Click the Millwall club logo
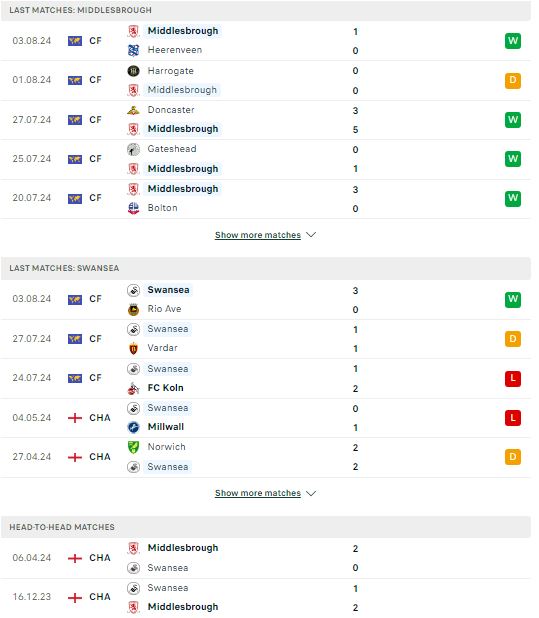The height and width of the screenshot is (618, 539). pyautogui.click(x=134, y=427)
